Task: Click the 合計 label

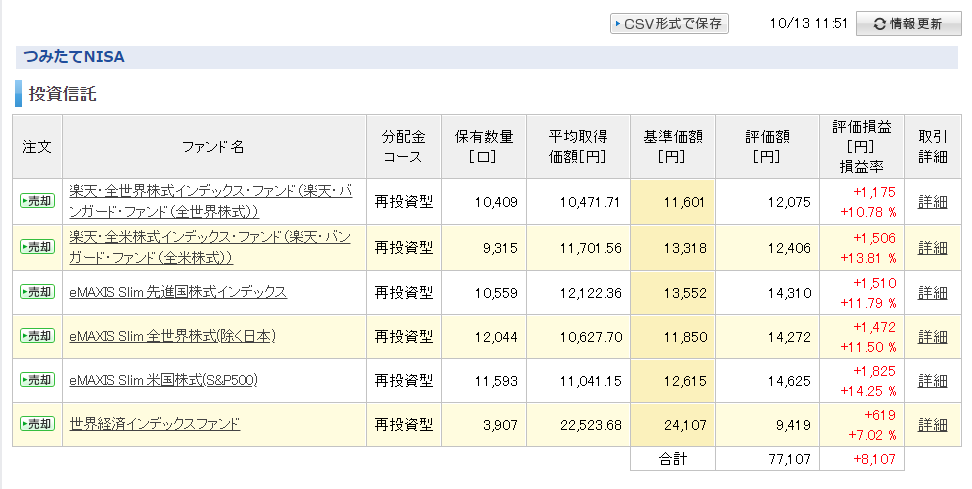Action: [673, 459]
